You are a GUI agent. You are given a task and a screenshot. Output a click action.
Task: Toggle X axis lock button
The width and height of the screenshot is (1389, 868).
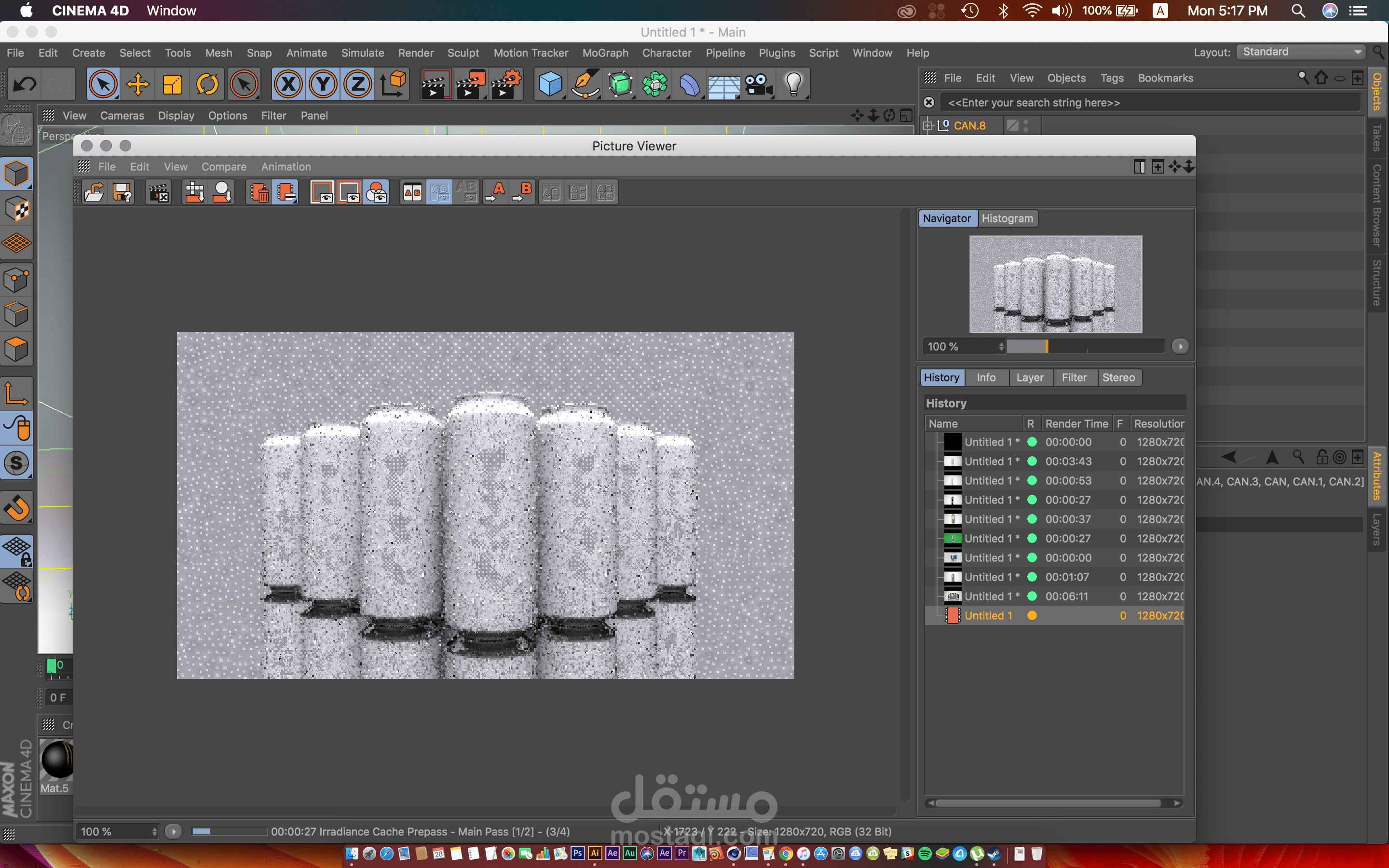288,84
